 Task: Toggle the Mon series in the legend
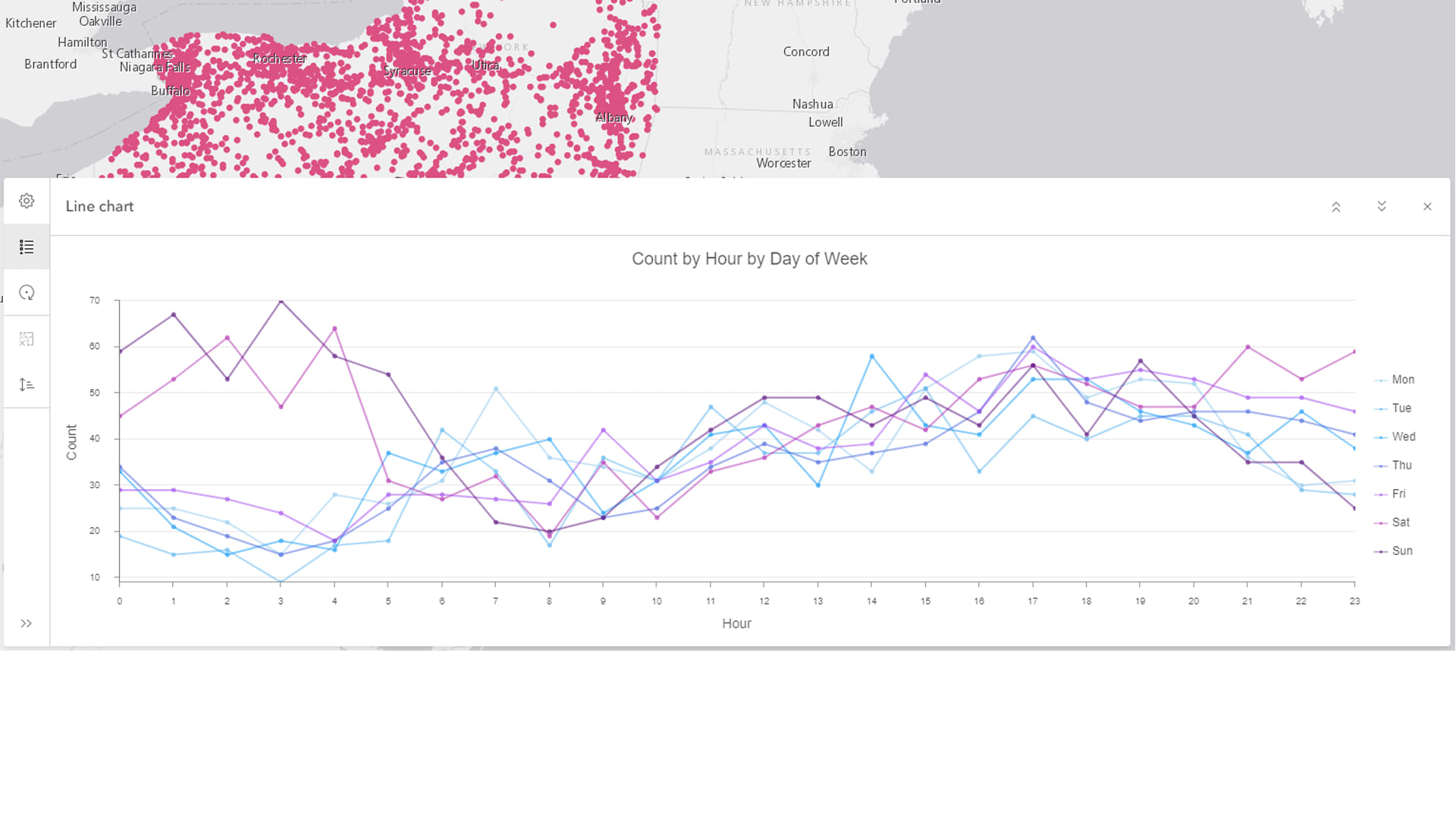click(1399, 379)
